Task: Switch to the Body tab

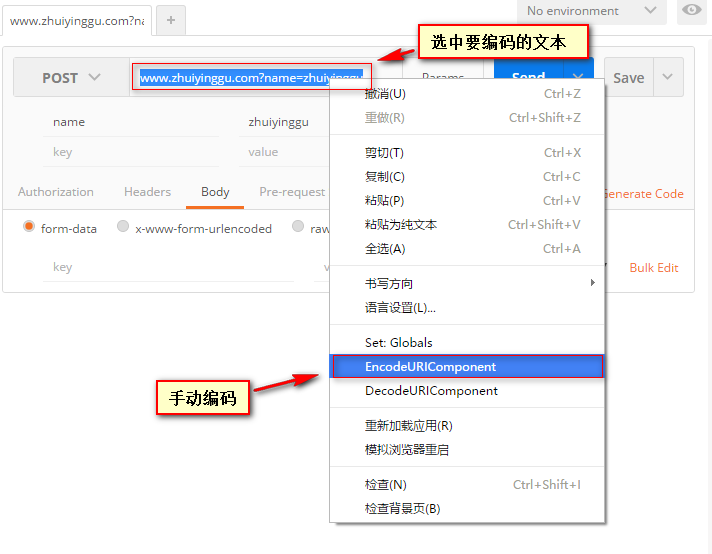Action: click(215, 192)
